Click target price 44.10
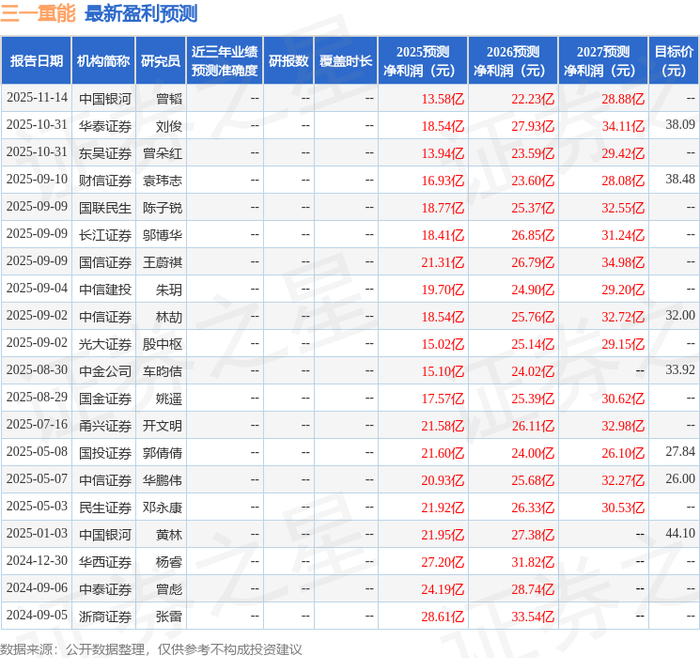700x658 pixels. (680, 533)
